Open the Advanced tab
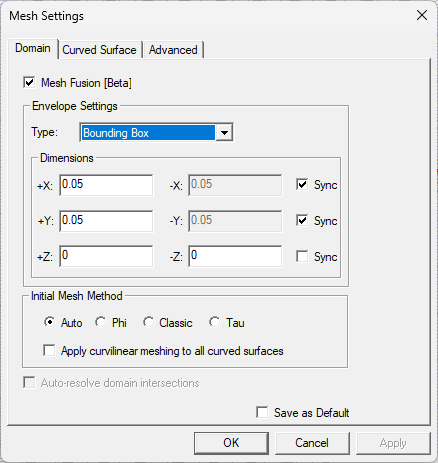 pos(173,50)
